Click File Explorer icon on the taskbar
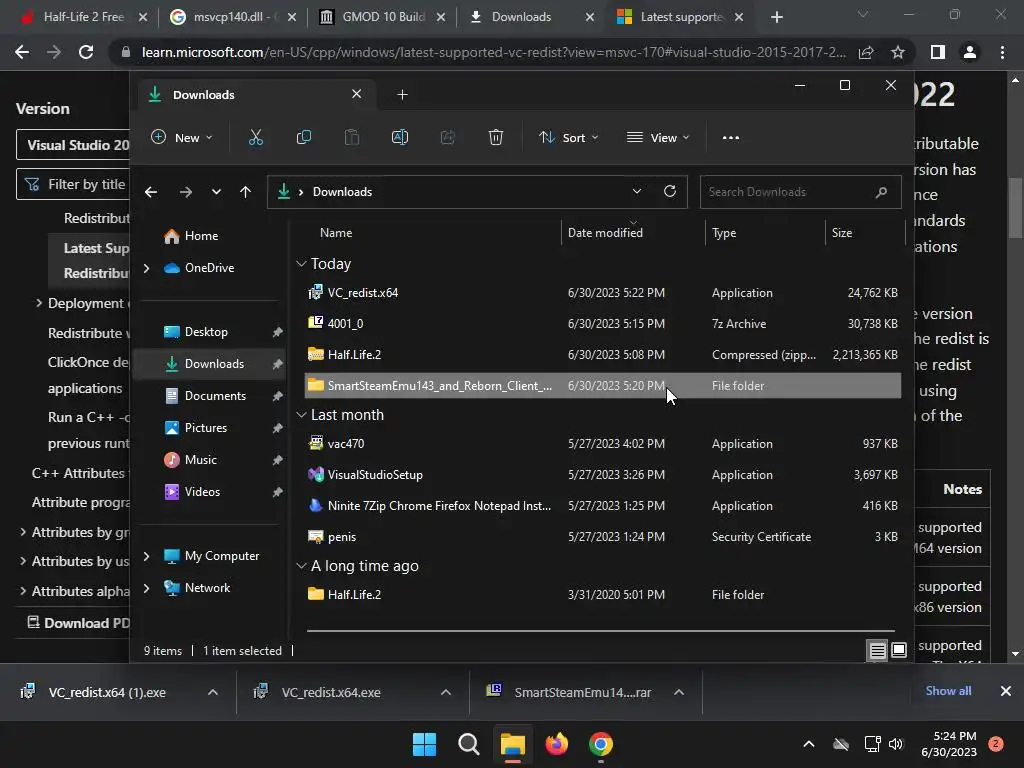The height and width of the screenshot is (768, 1024). (513, 744)
